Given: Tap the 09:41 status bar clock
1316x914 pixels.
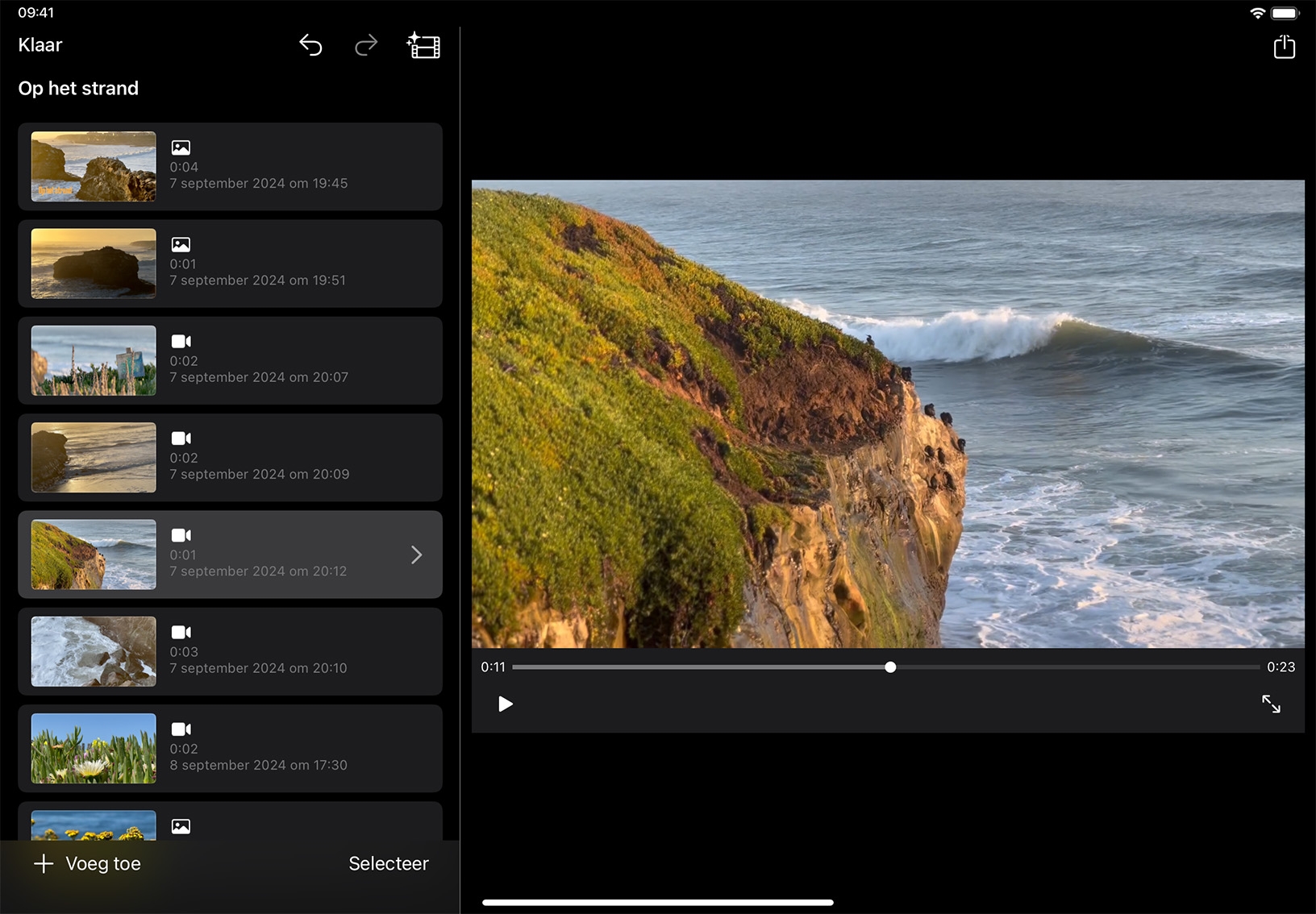Looking at the screenshot, I should [x=36, y=13].
